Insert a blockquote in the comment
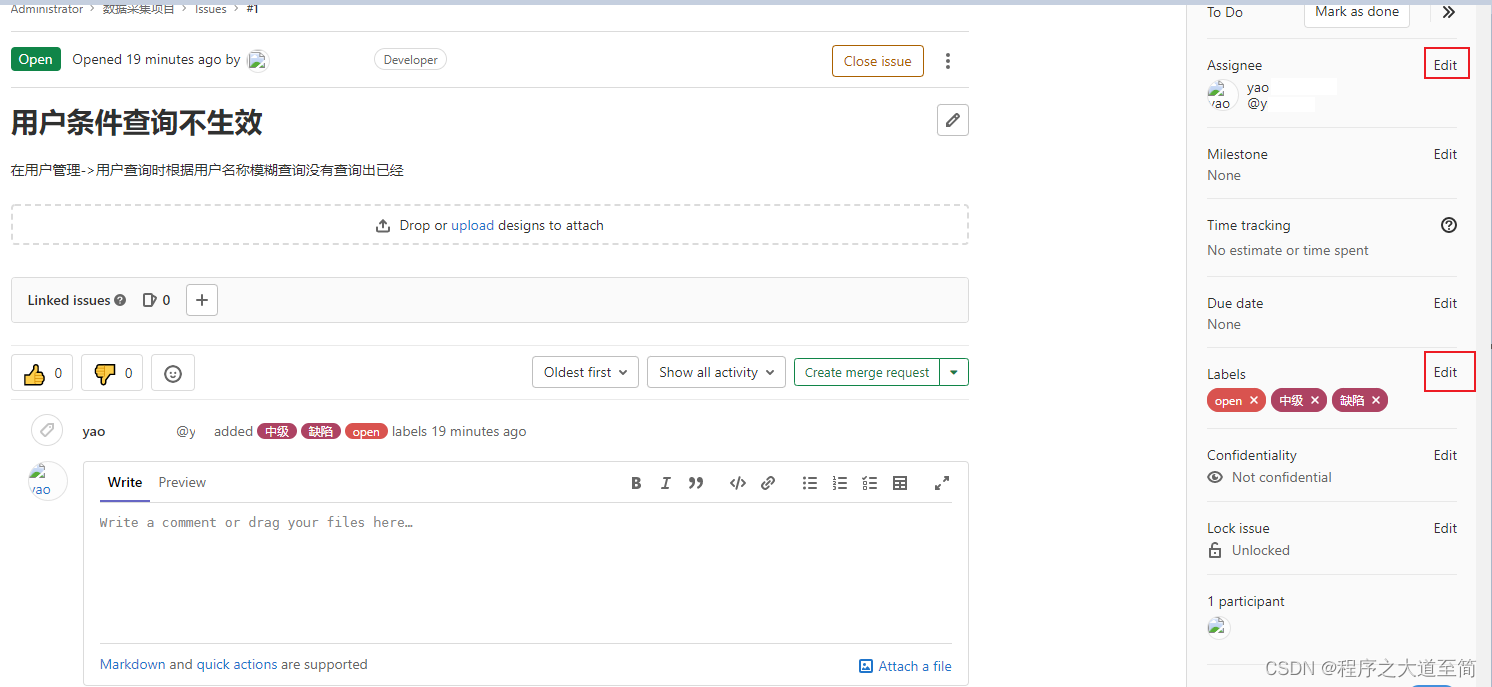The image size is (1492, 687). tap(696, 483)
